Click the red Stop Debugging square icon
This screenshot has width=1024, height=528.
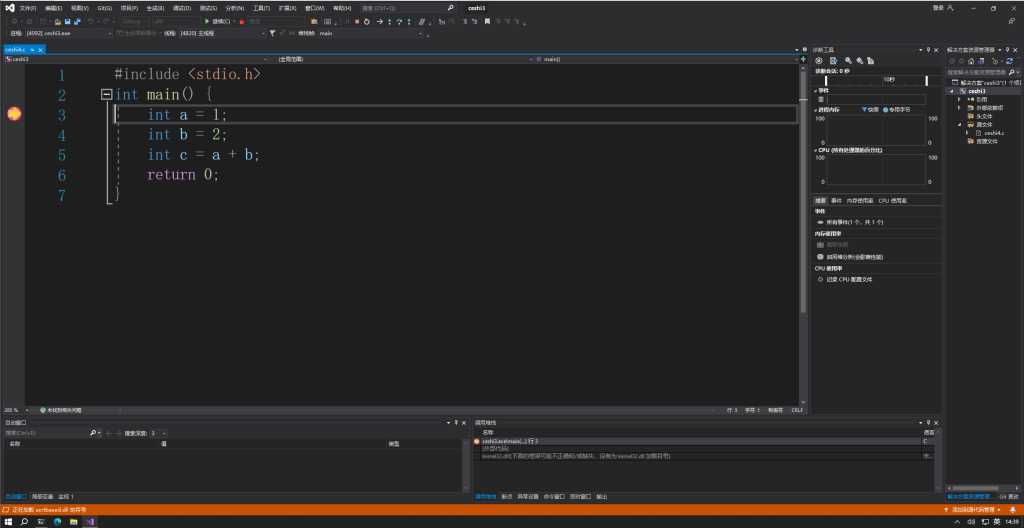(357, 21)
